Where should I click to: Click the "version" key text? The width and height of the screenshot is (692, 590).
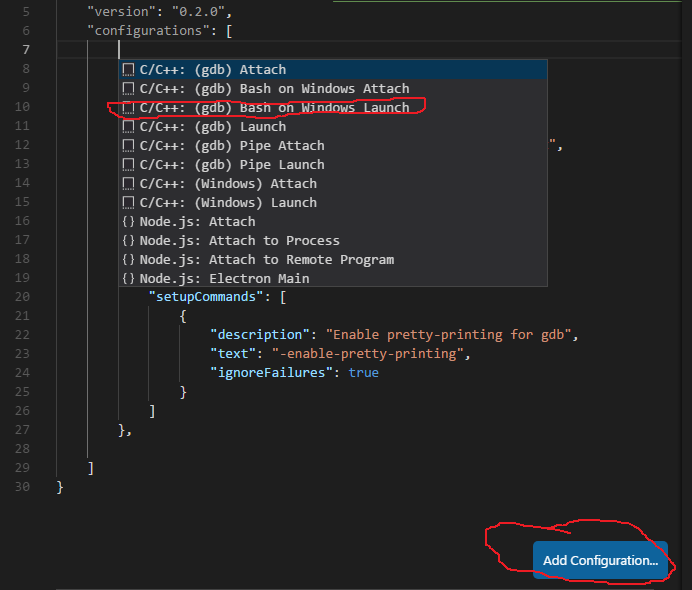120,12
